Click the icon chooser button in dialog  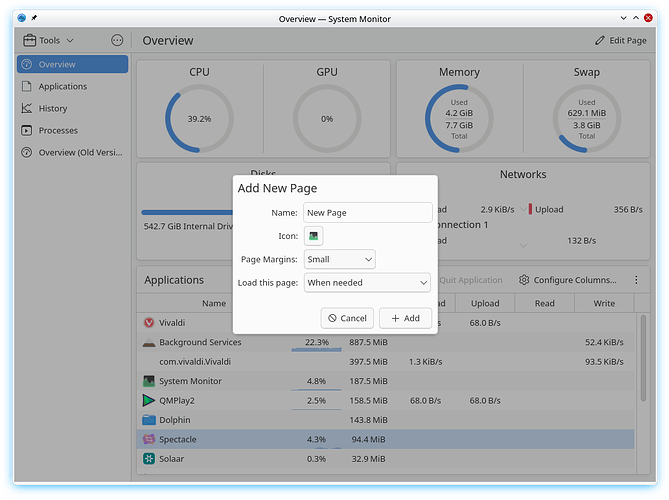coord(314,236)
